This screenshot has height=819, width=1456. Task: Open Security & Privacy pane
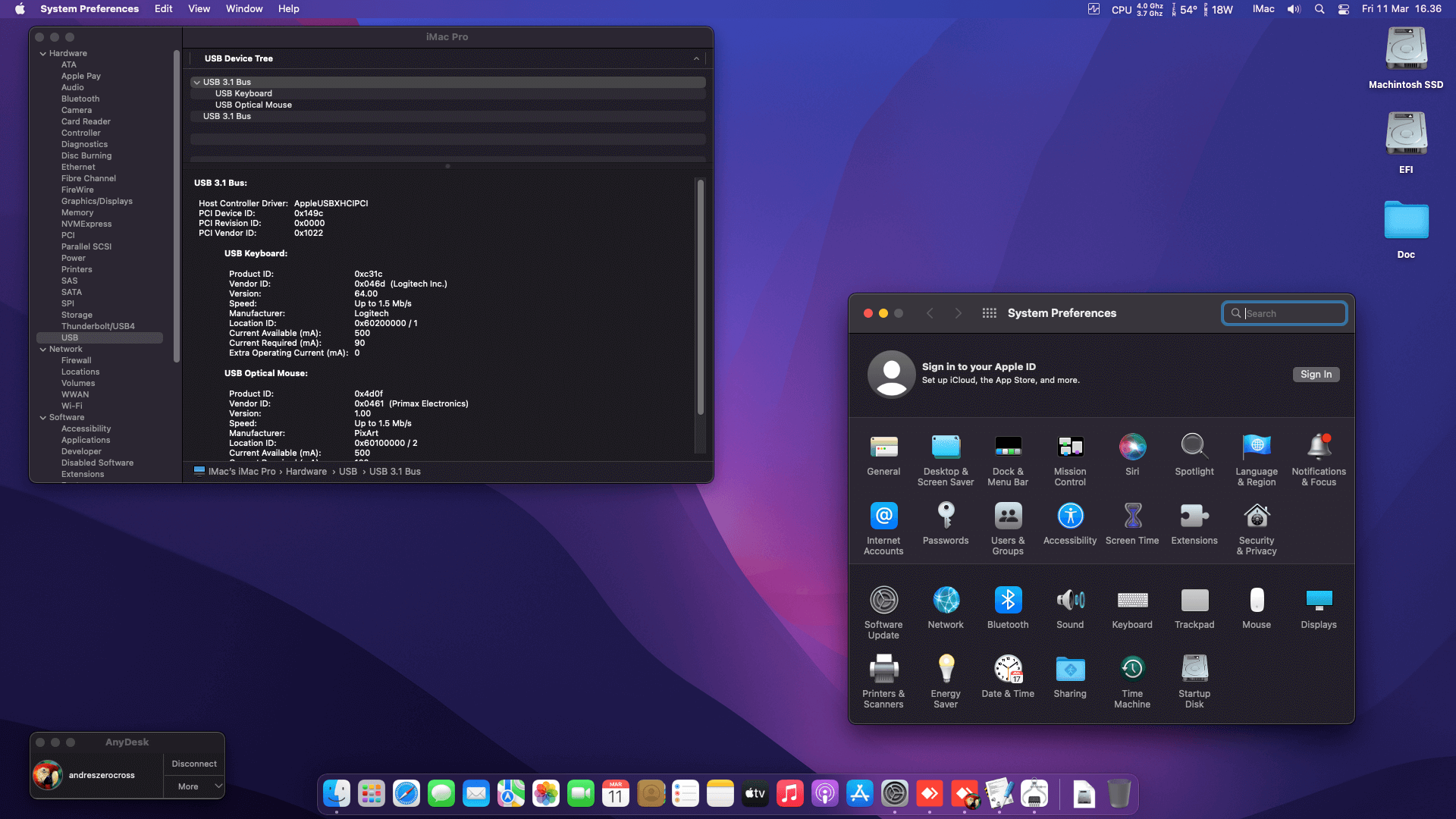tap(1257, 529)
